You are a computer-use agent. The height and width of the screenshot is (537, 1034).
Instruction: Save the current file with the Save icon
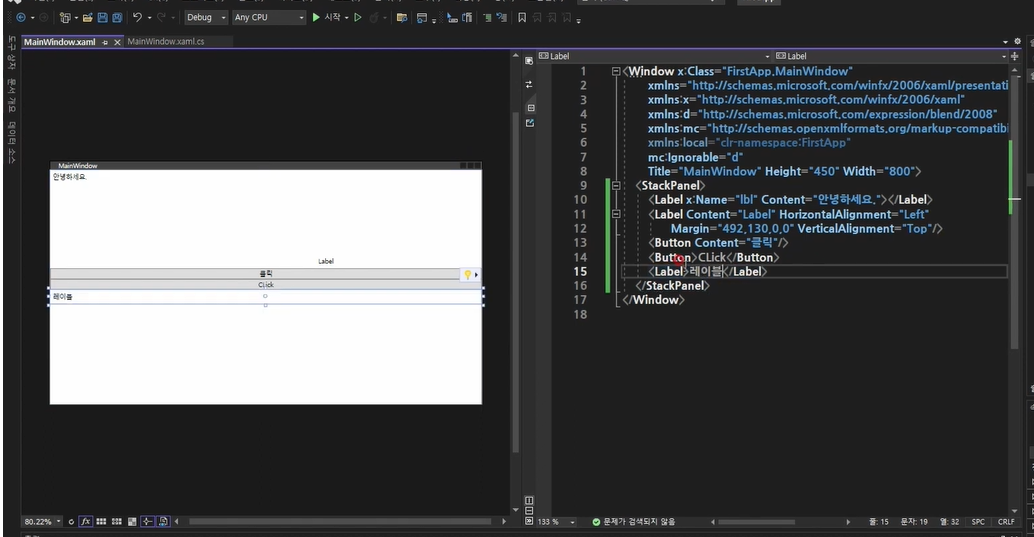(102, 18)
